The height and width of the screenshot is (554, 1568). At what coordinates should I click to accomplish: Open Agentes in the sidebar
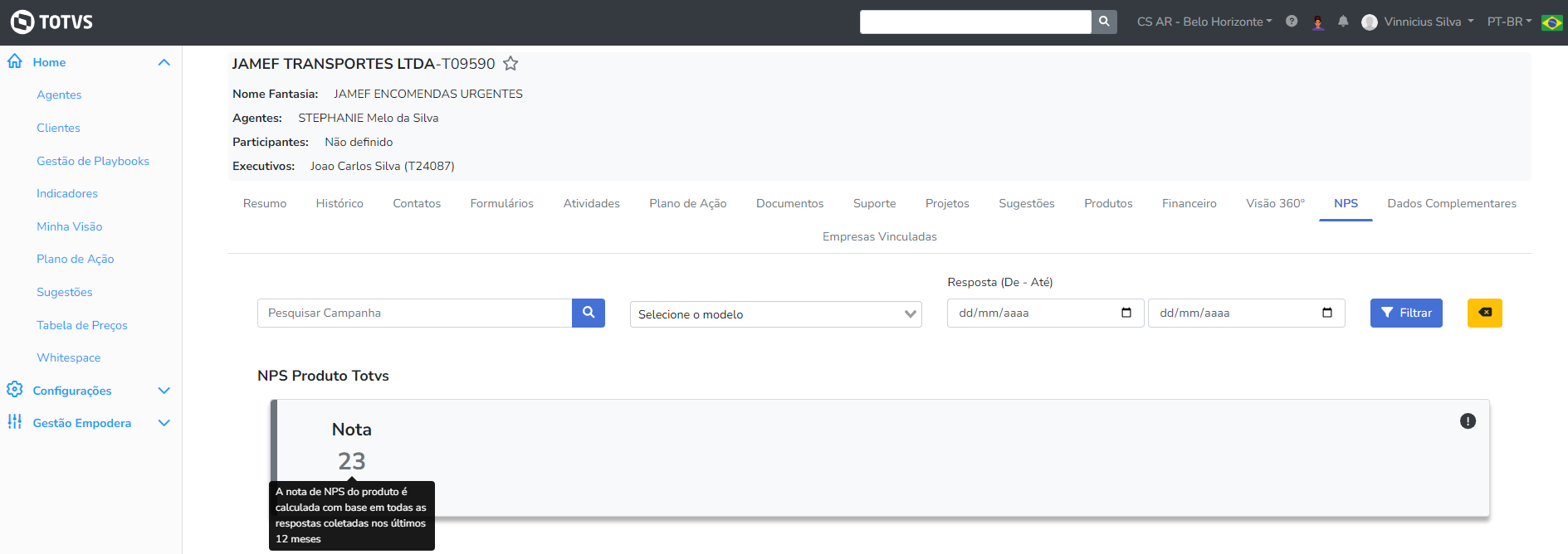click(59, 95)
